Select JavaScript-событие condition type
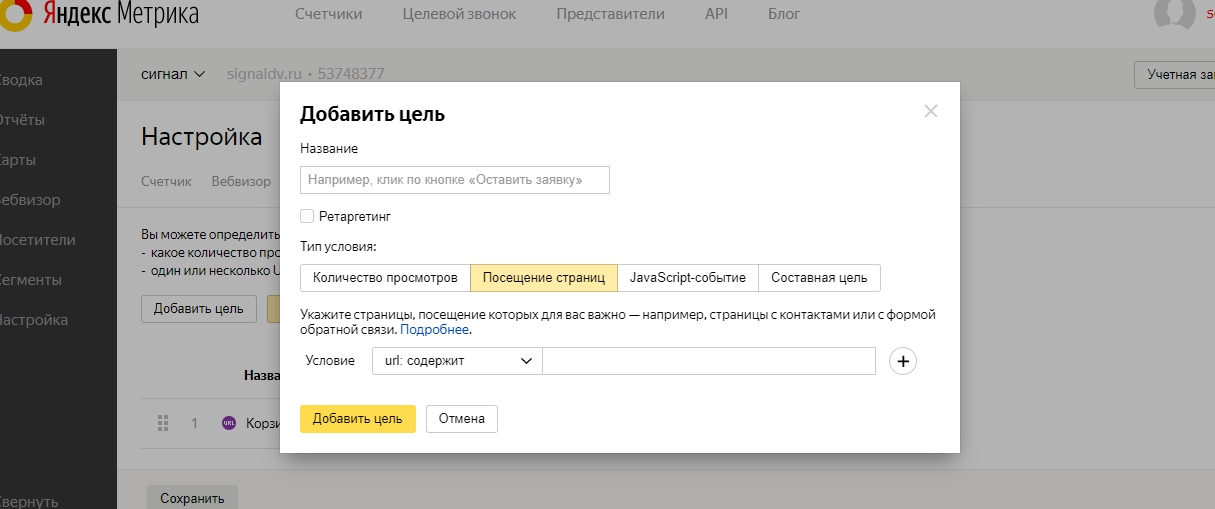Viewport: 1215px width, 509px height. click(688, 278)
